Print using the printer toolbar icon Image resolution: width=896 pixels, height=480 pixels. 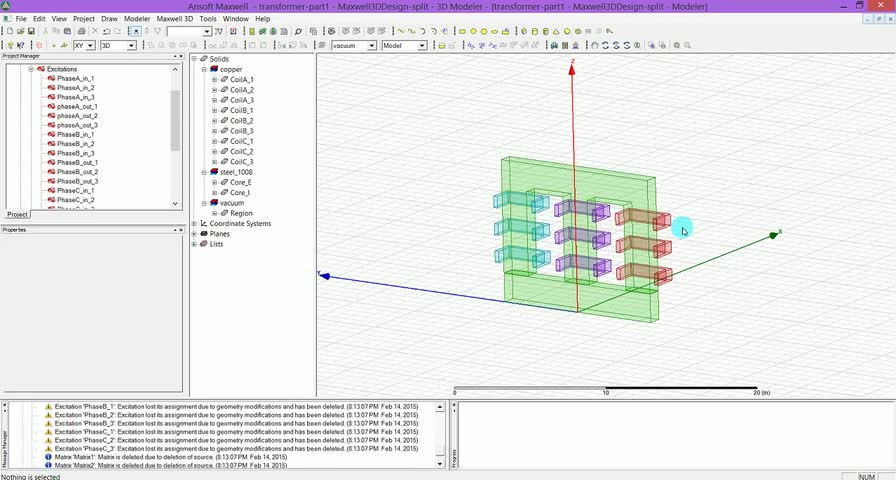pos(82,31)
